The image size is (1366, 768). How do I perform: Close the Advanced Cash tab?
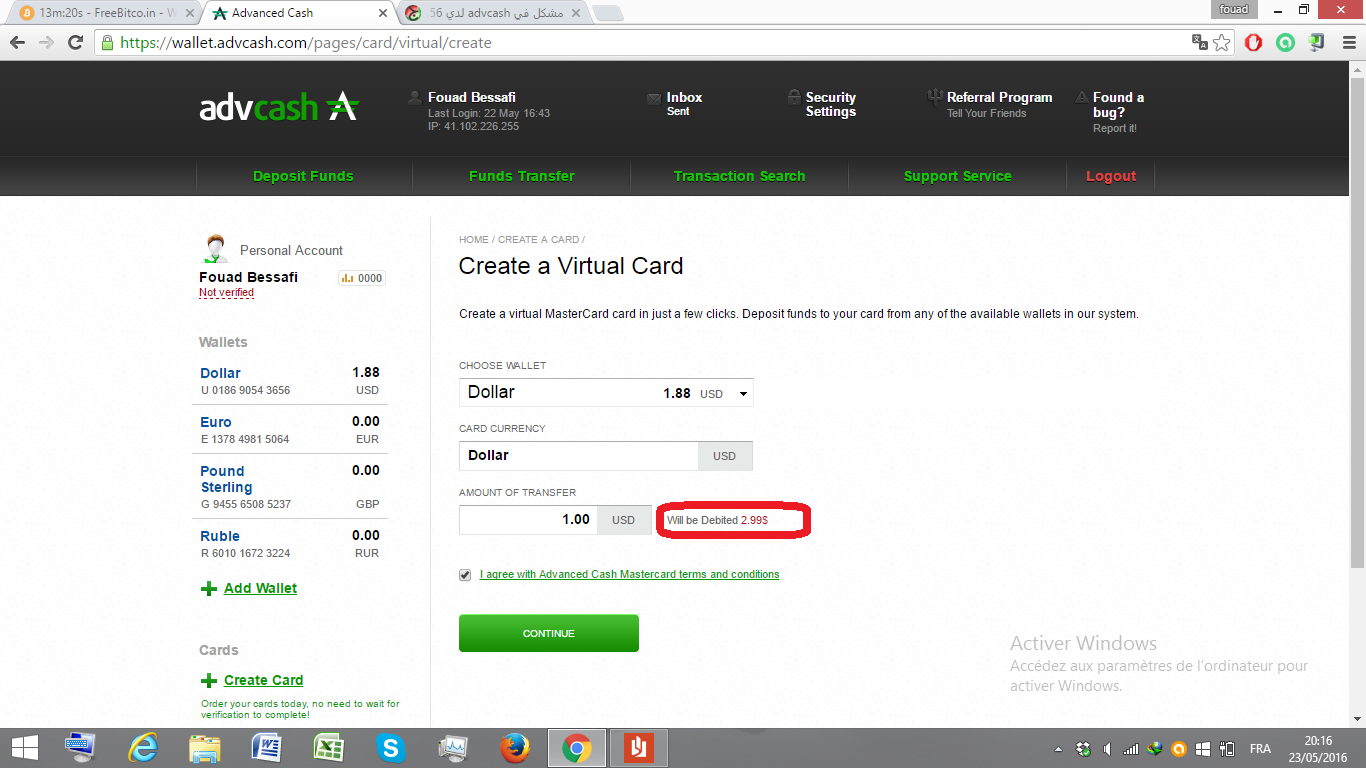click(x=383, y=14)
